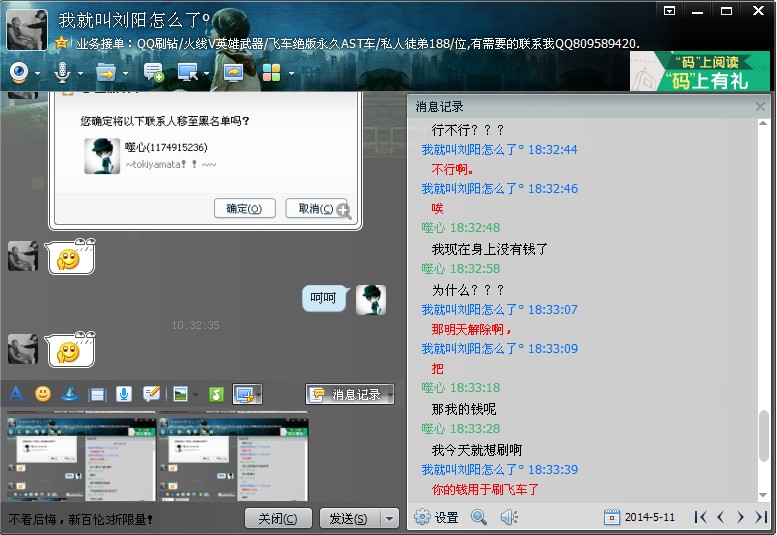
Task: Click the speaker icon in message record
Action: click(x=509, y=517)
